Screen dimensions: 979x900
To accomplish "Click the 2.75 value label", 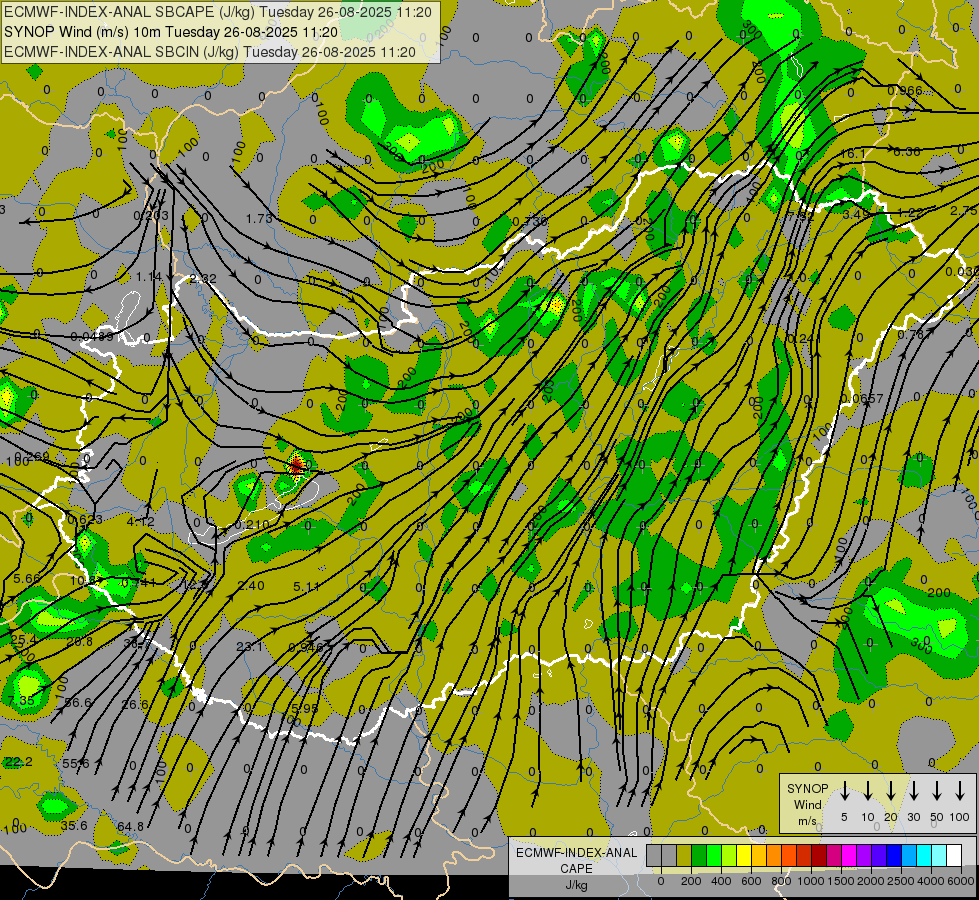I will pyautogui.click(x=964, y=211).
